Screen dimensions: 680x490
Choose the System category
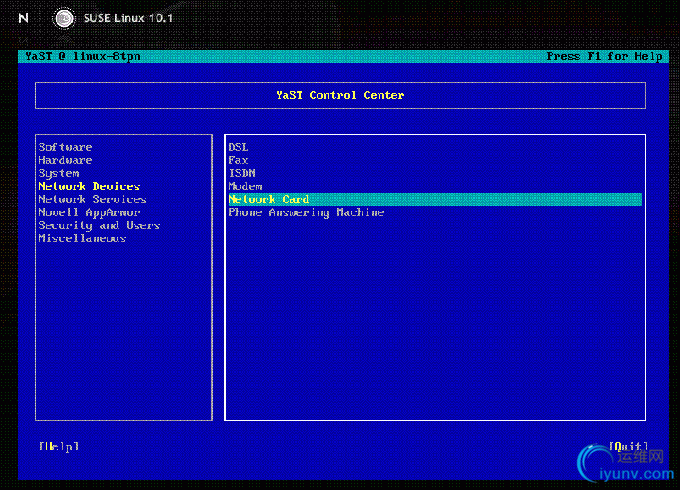point(59,173)
